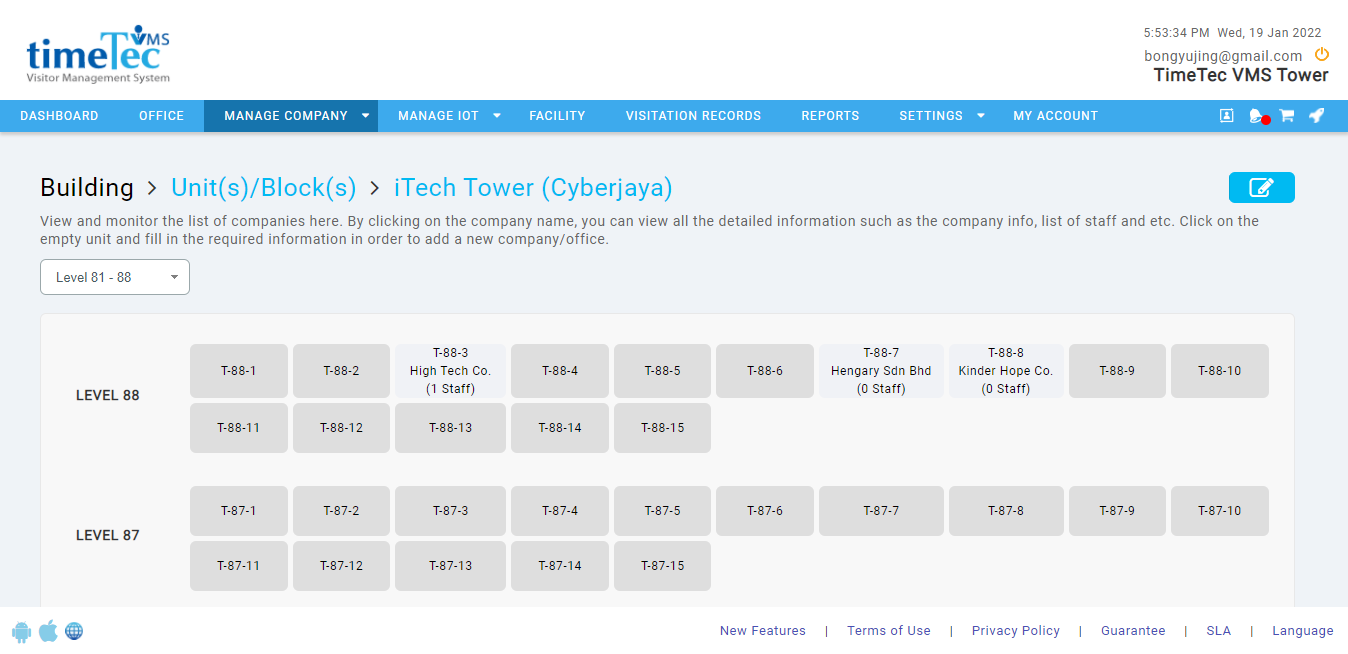Click the iTech Tower (Cyberjaya) breadcrumb
This screenshot has width=1348, height=654.
tap(533, 188)
